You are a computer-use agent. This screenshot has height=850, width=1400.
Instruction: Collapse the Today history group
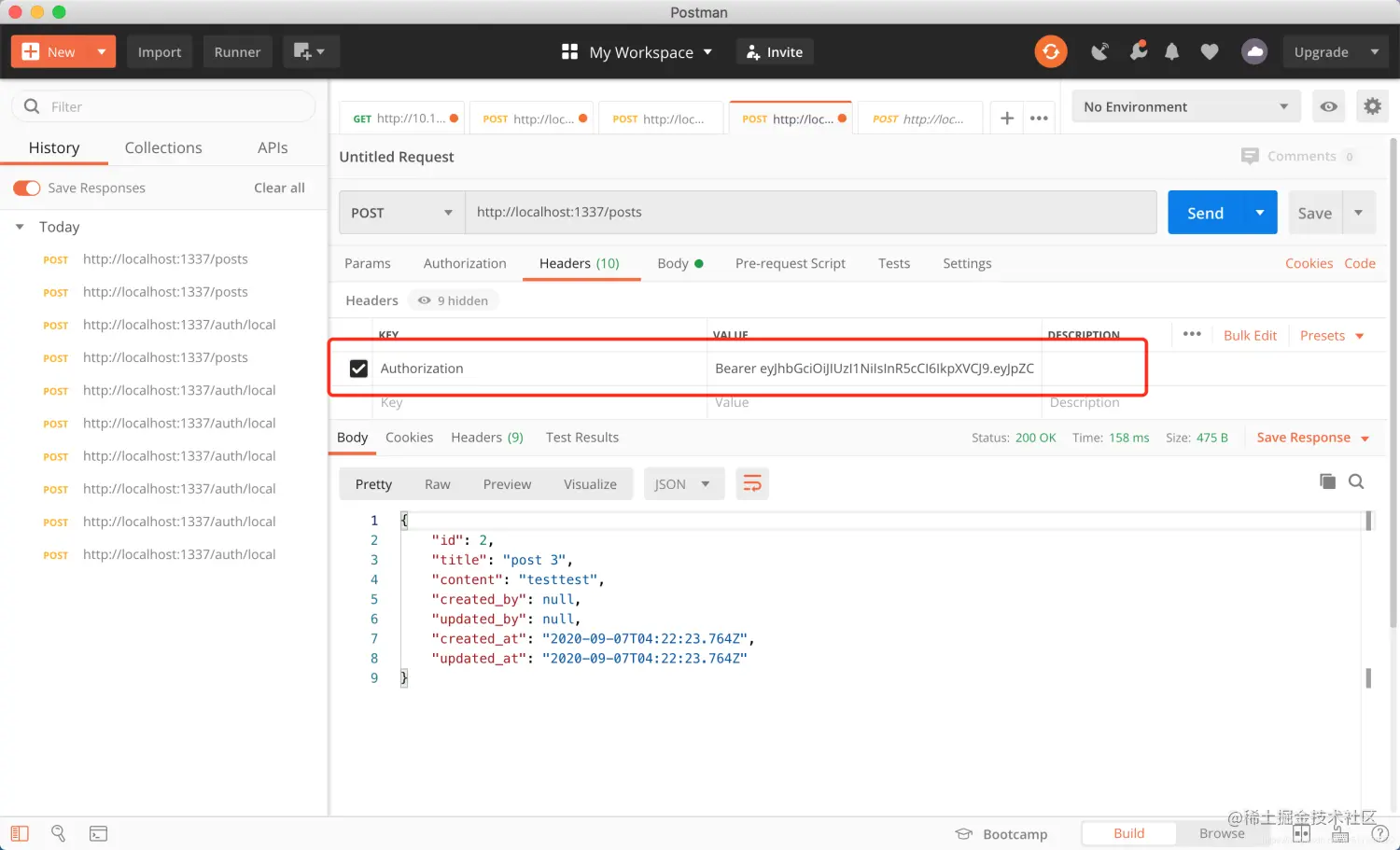pos(20,227)
